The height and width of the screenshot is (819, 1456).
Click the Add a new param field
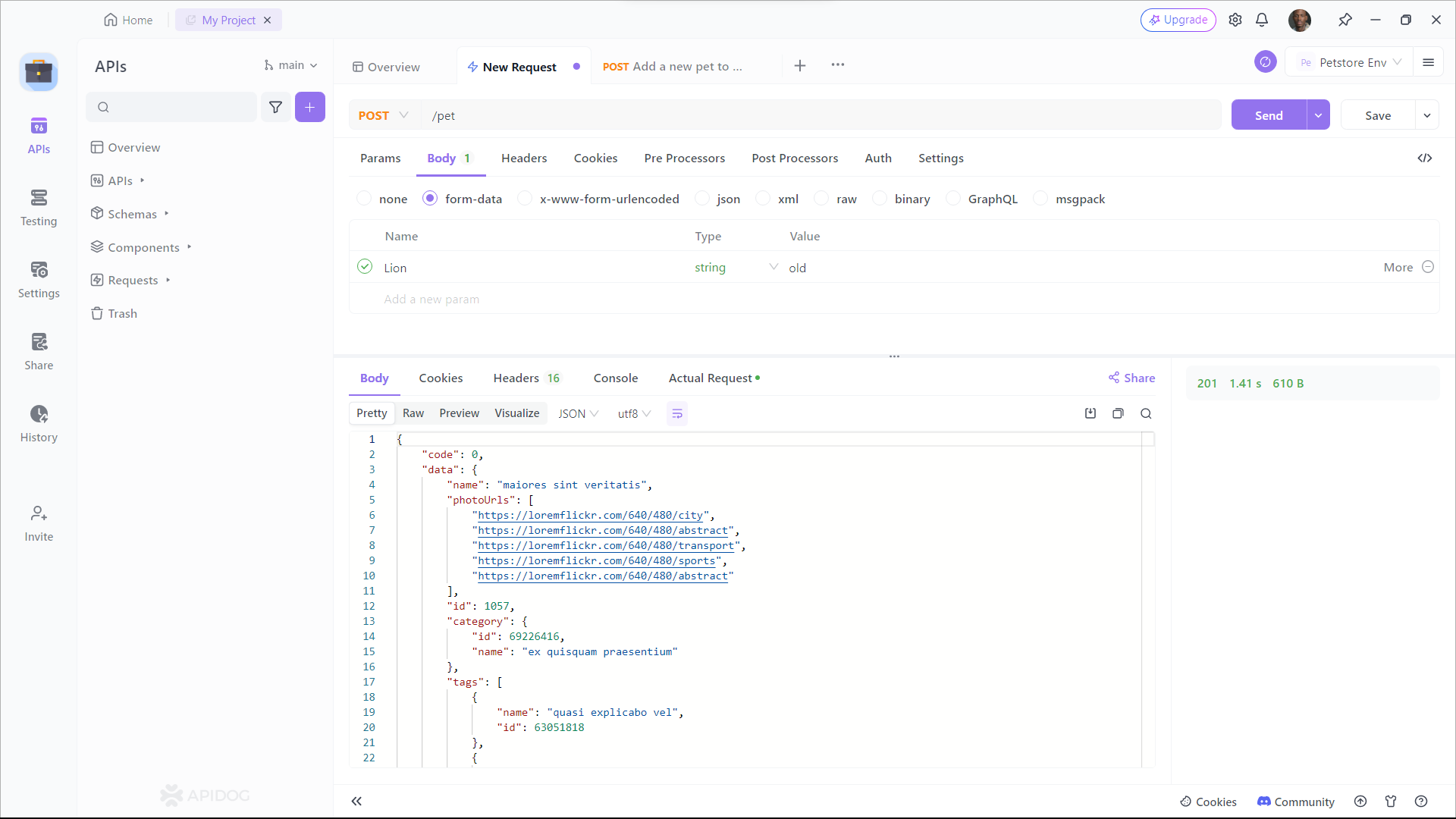(x=432, y=298)
